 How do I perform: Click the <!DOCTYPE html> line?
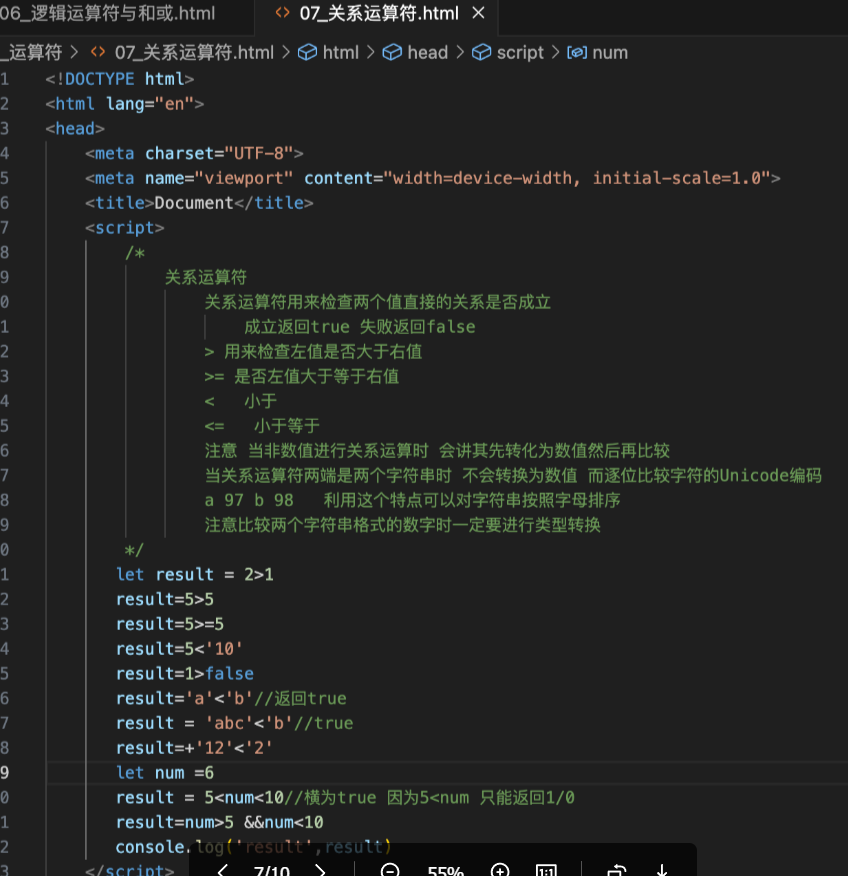point(120,79)
